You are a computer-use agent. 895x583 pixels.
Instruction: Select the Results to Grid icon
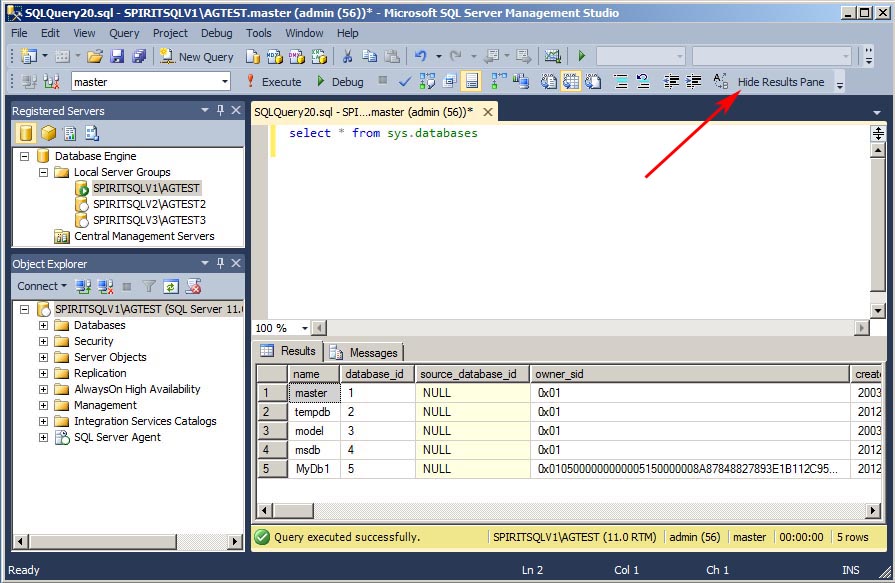tap(571, 80)
